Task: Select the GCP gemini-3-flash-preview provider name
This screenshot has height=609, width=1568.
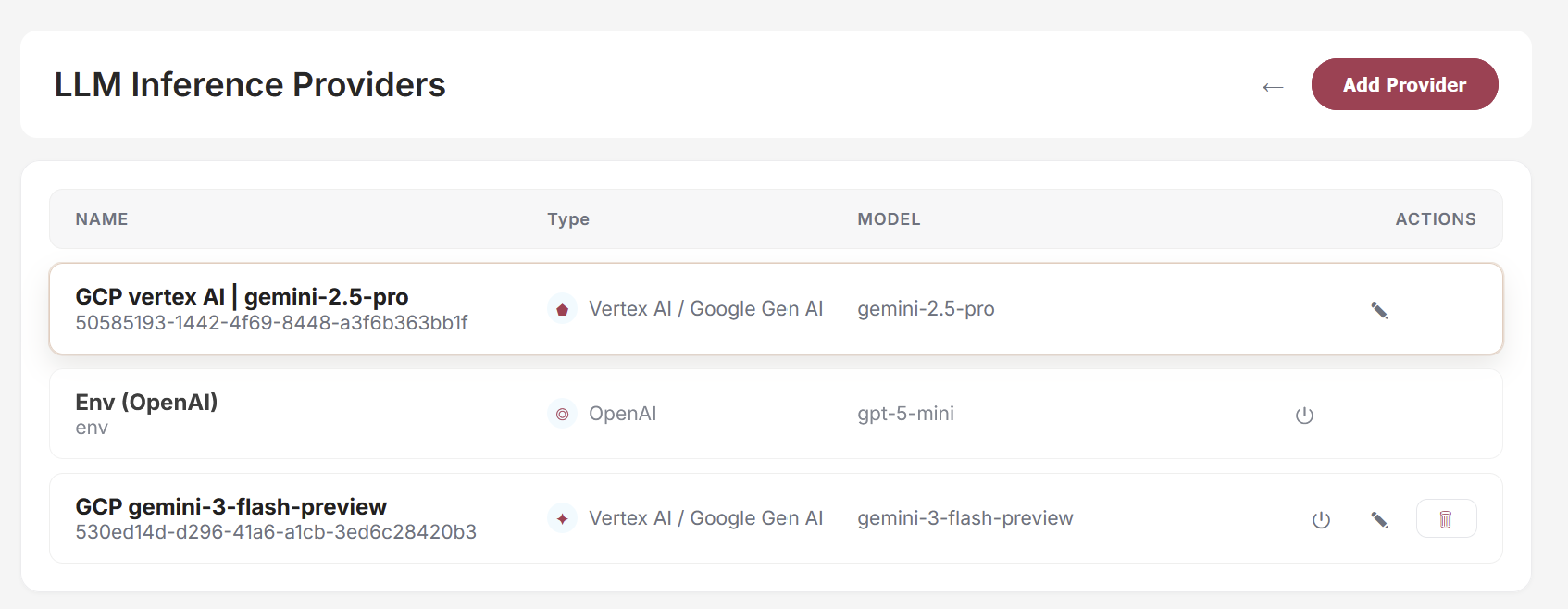Action: pos(230,506)
